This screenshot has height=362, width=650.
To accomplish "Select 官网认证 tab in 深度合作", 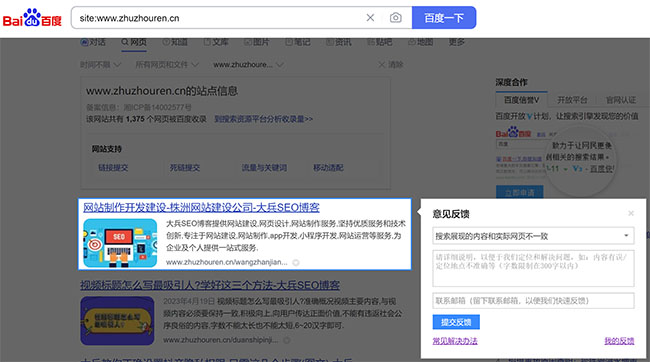I will pyautogui.click(x=621, y=100).
